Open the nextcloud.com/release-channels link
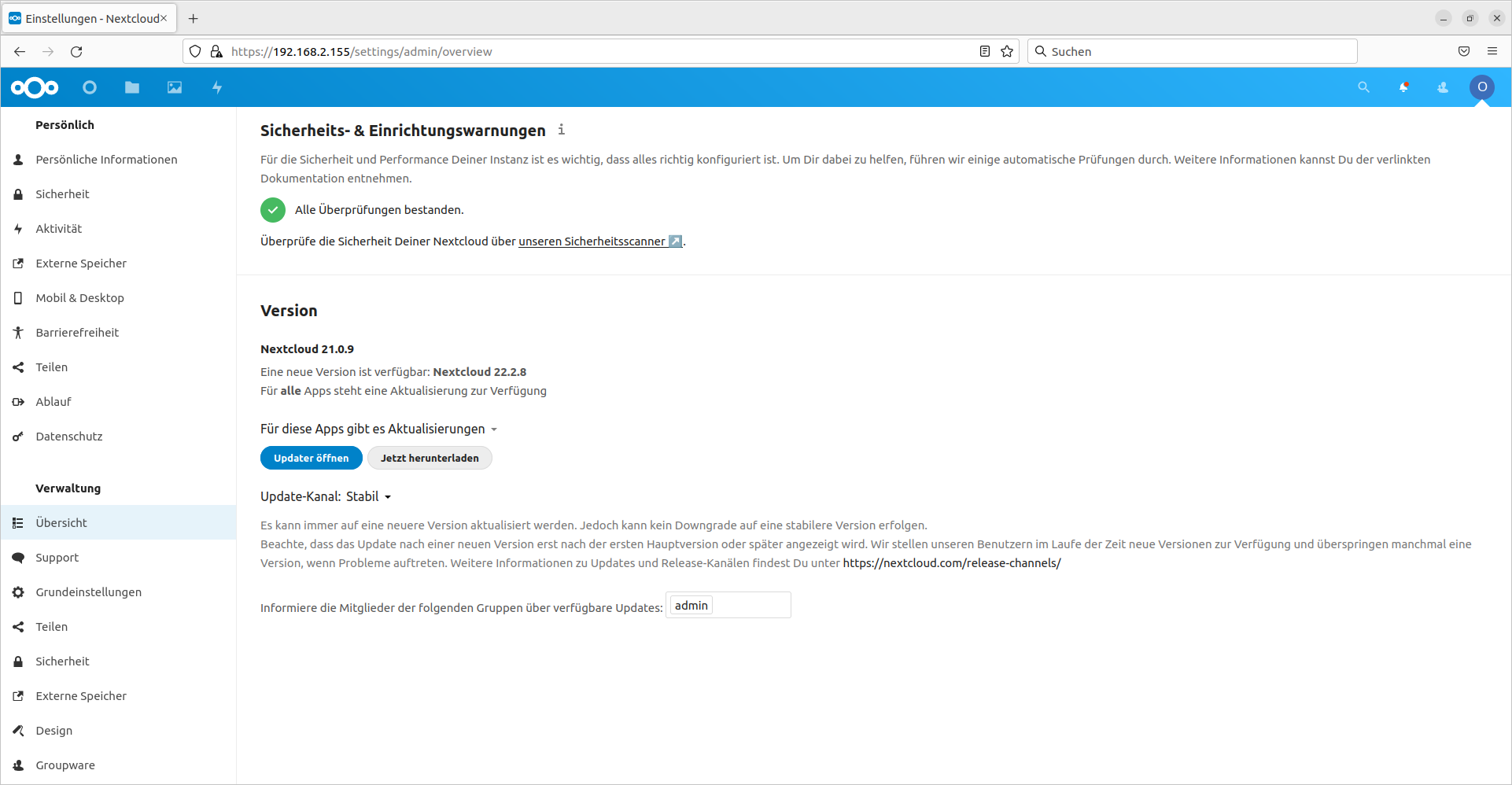This screenshot has width=1512, height=785. (952, 563)
